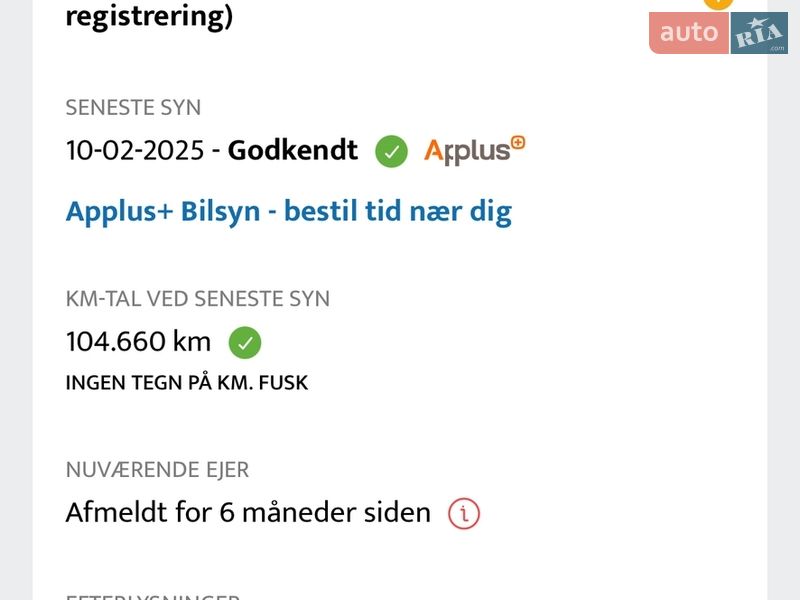Click the bold Godkendt status text
The width and height of the screenshot is (800, 600).
click(292, 151)
